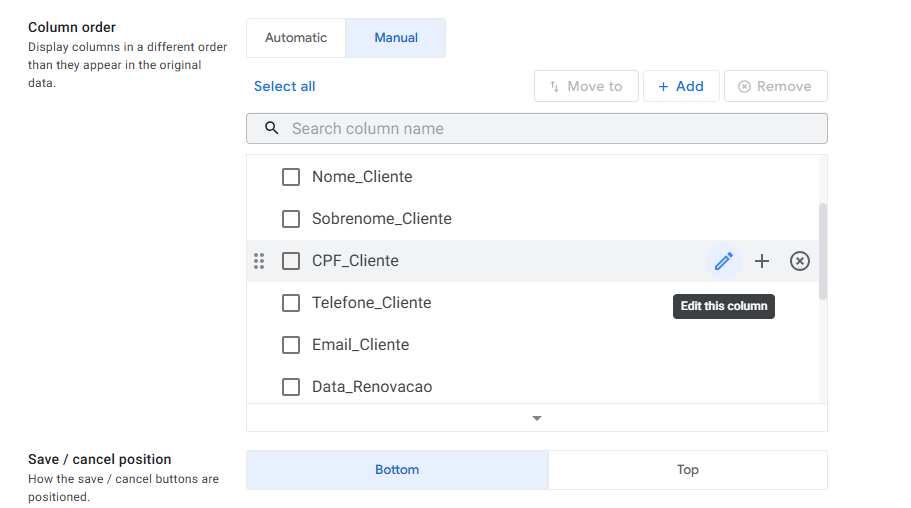This screenshot has width=911, height=508.
Task: Click the magnifier icon in search box
Action: [271, 128]
